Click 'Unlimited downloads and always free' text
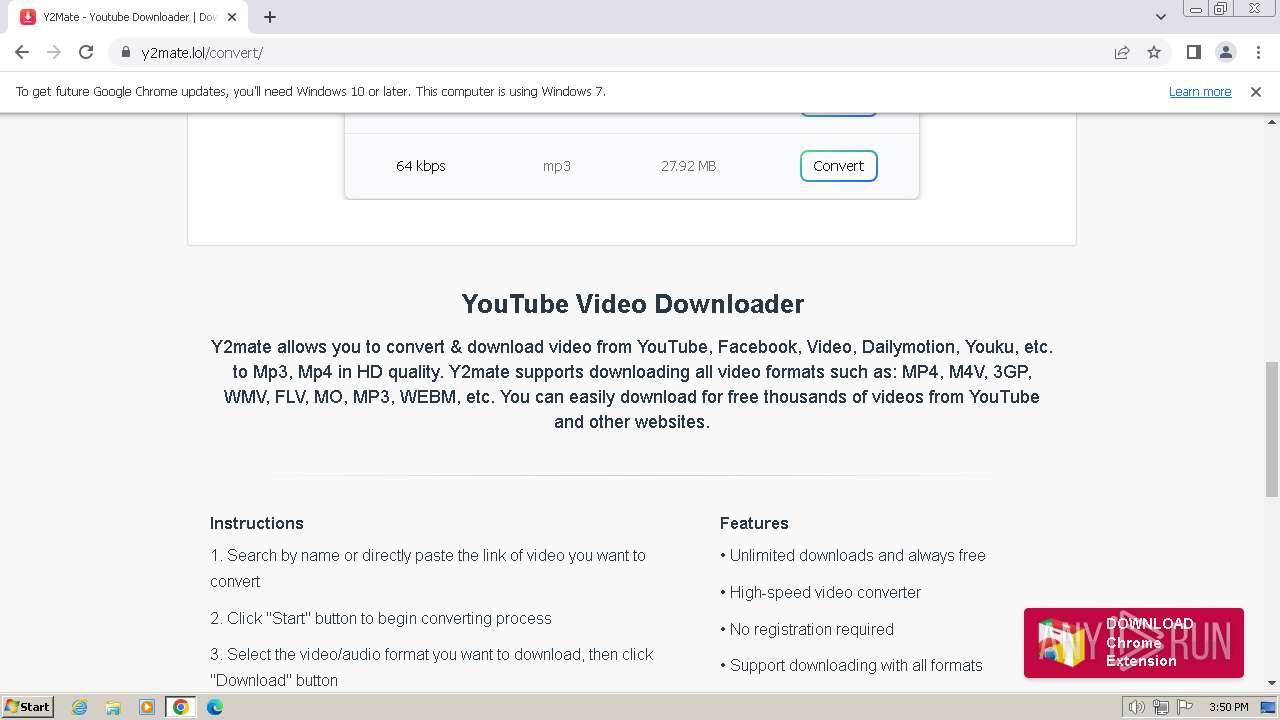 [853, 555]
